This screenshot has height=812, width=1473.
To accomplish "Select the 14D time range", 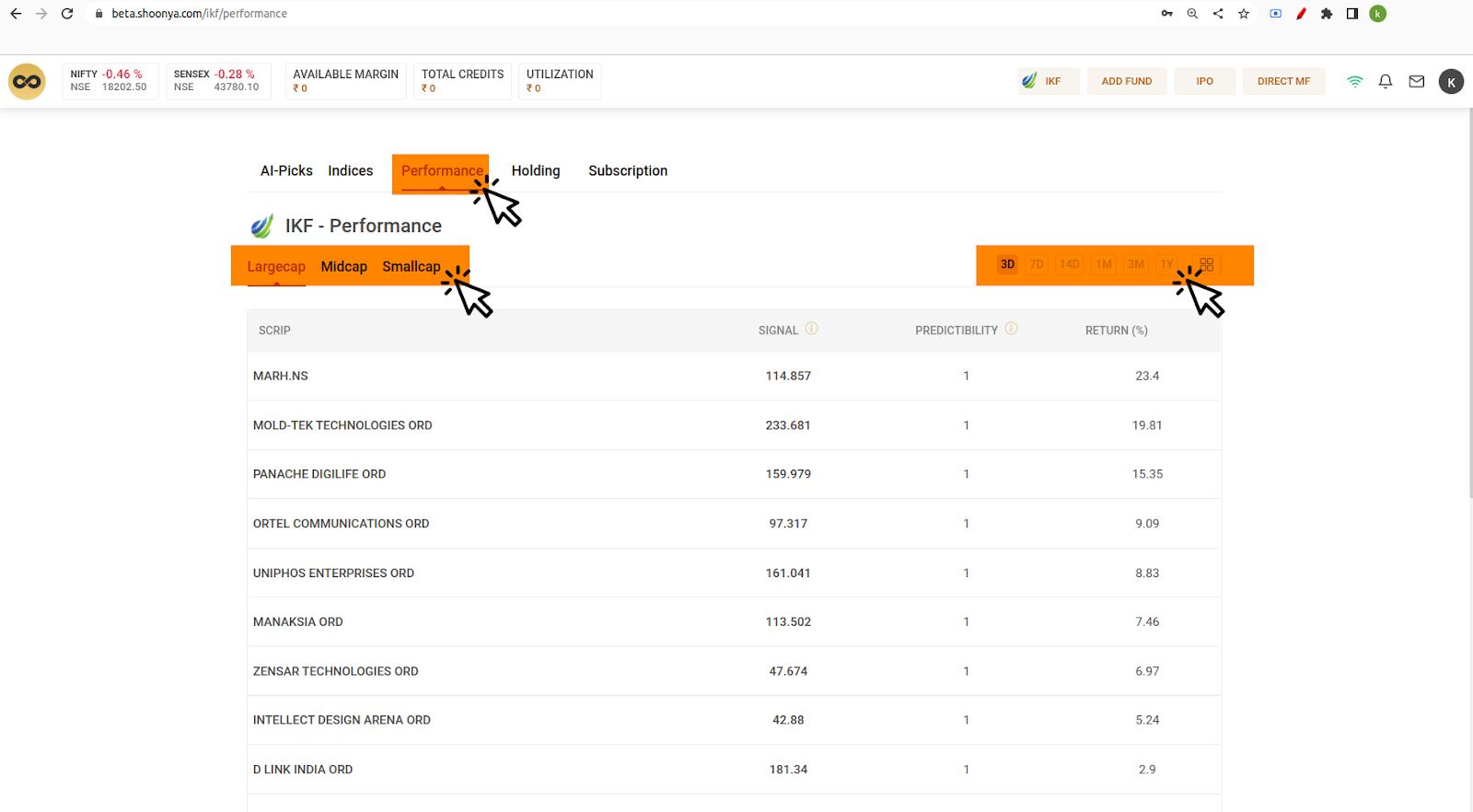I will pyautogui.click(x=1069, y=264).
